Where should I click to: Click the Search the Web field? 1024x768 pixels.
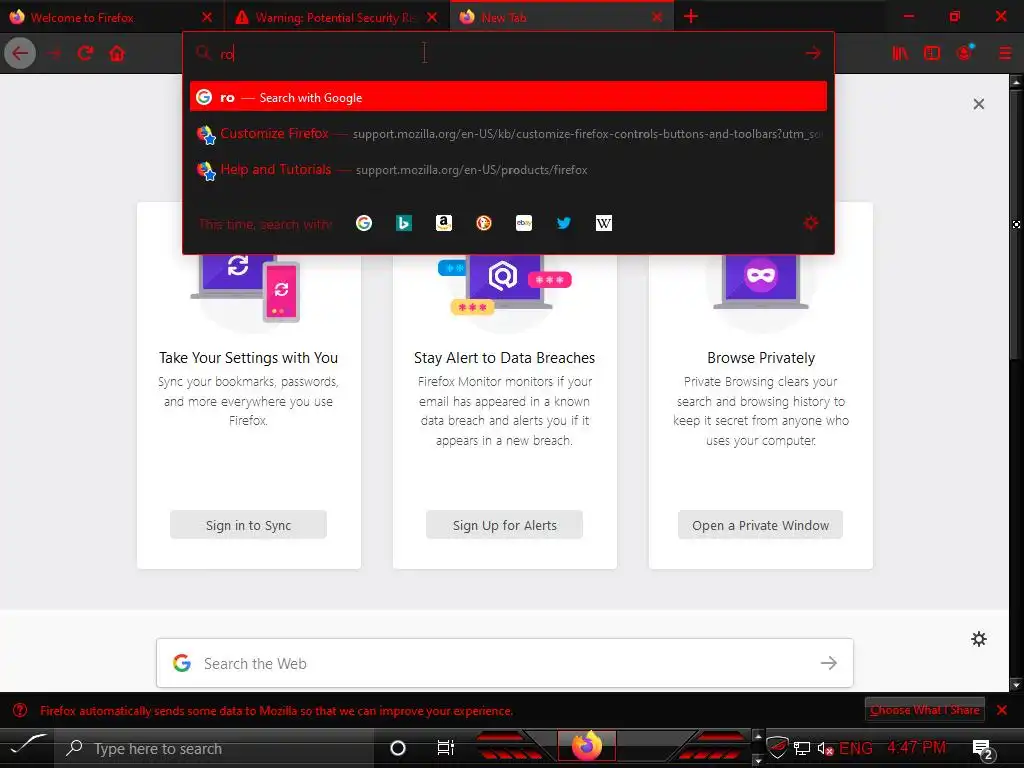(x=505, y=663)
